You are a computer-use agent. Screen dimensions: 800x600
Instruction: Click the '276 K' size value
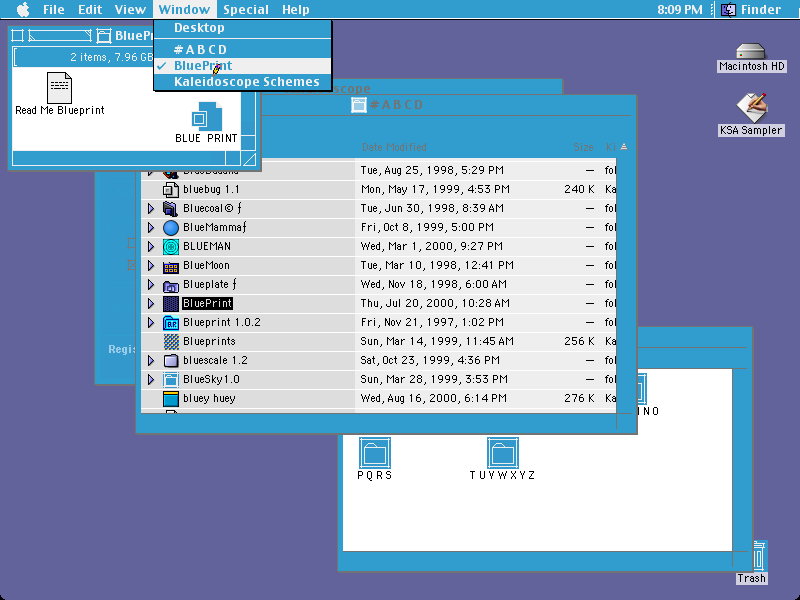pos(579,398)
